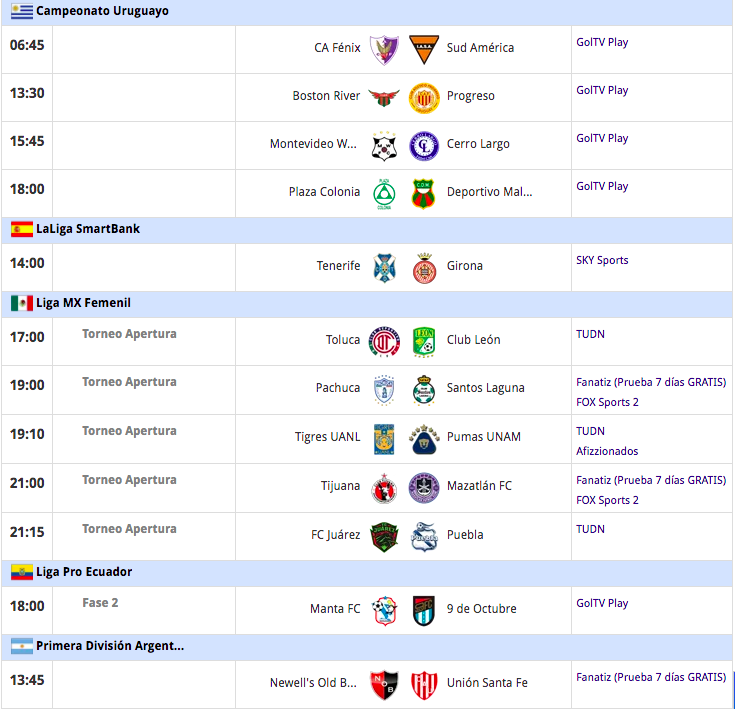Screen dimensions: 735x709
Task: Click the Boston River winged crest
Action: (384, 98)
